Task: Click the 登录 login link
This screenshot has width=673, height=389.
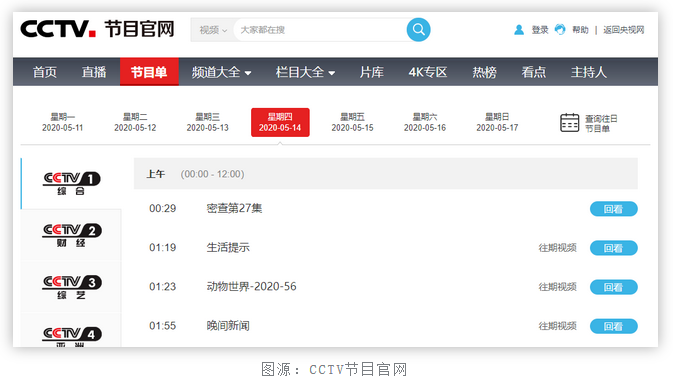Action: click(540, 30)
